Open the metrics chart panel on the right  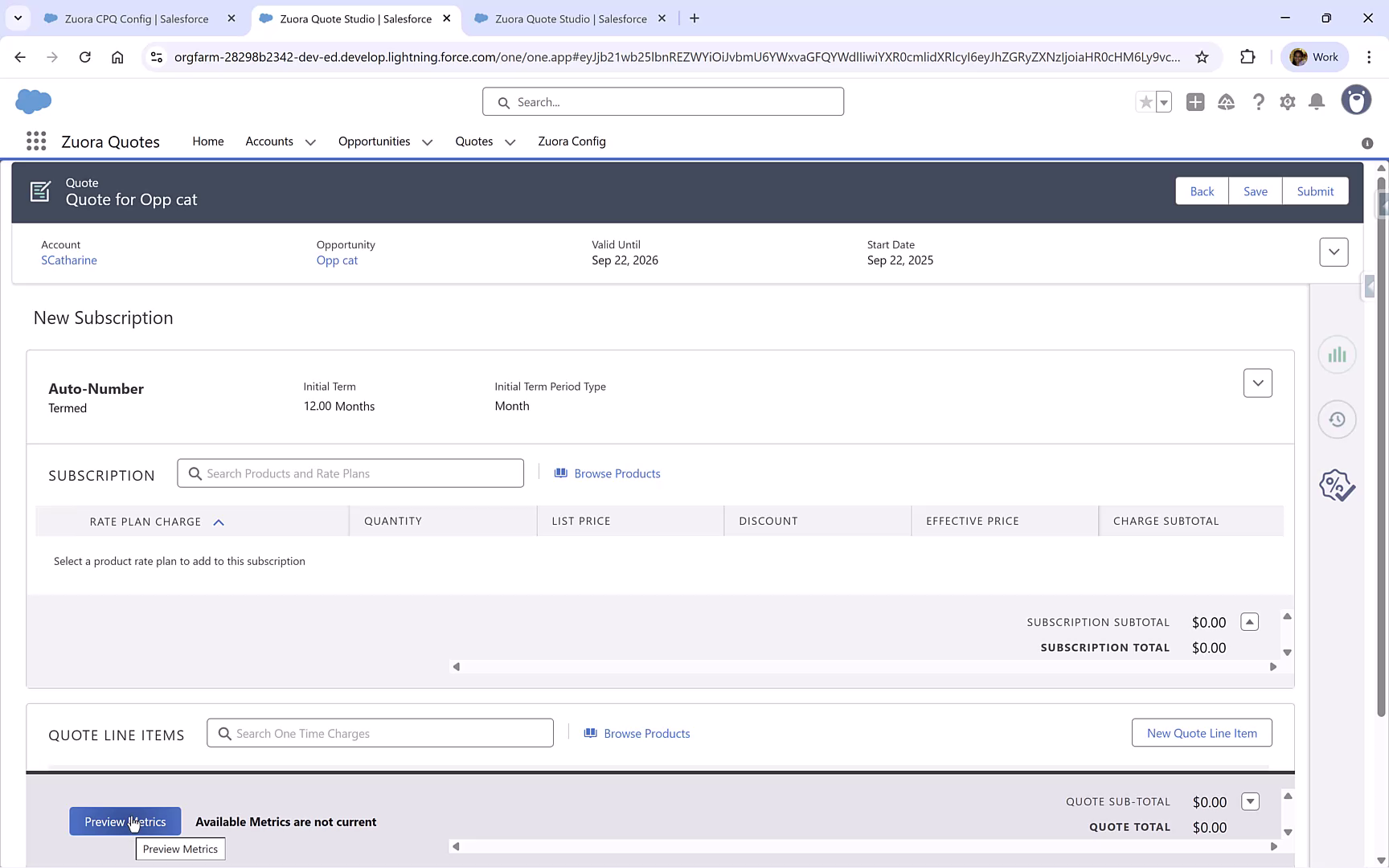pos(1337,354)
